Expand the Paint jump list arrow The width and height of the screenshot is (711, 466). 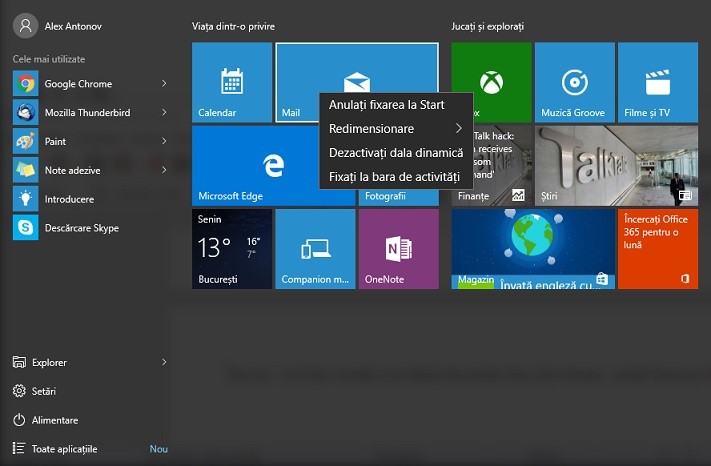tap(164, 141)
